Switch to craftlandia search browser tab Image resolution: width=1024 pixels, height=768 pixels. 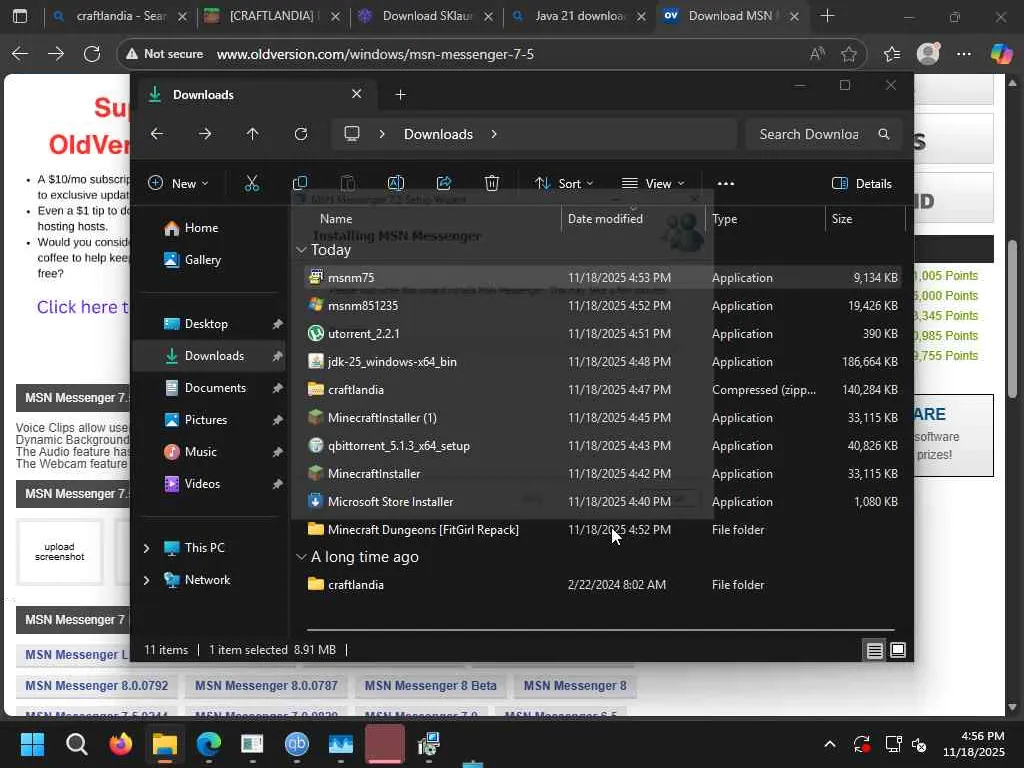click(x=121, y=16)
